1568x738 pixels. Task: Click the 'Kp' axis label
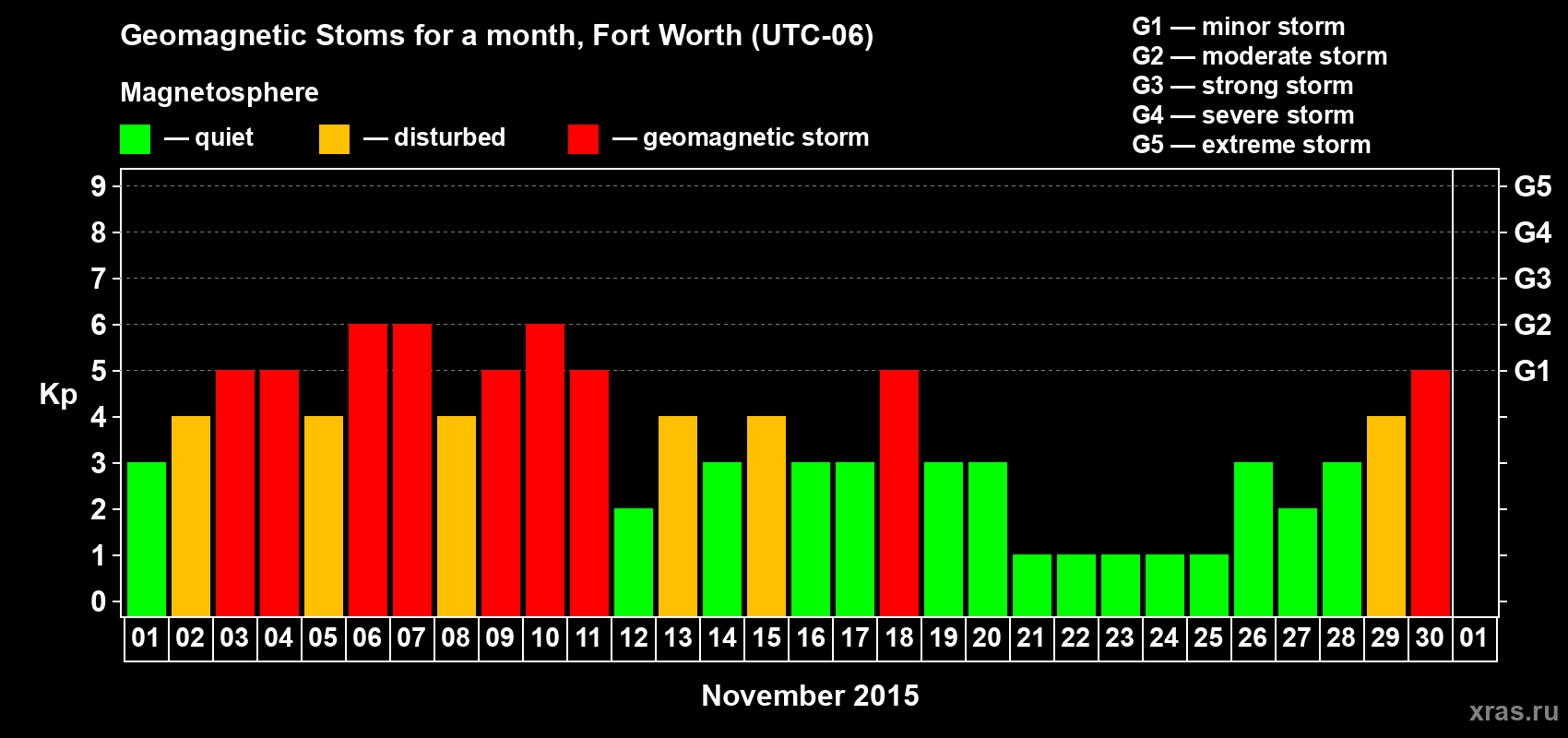58,395
